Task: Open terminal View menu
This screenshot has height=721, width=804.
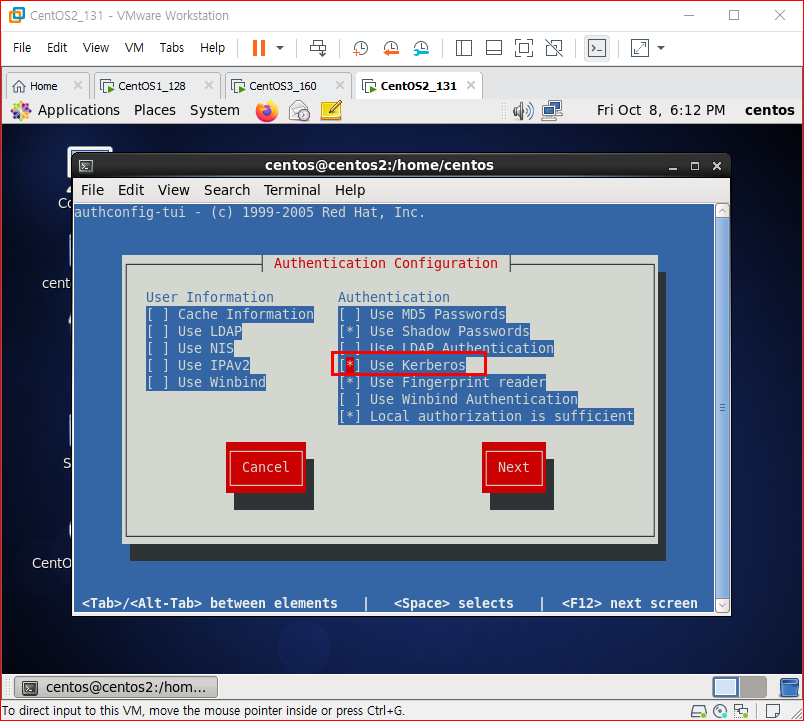Action: (x=174, y=190)
